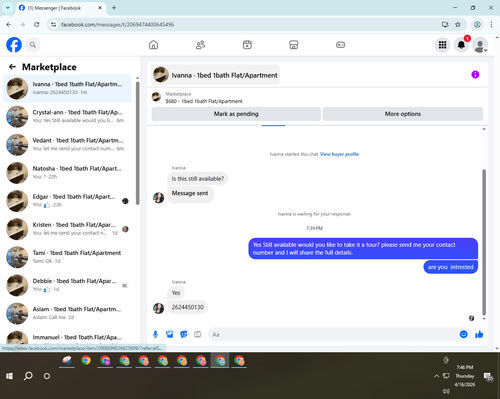Click the message input field
Screen dimensions: 500x399
(333, 334)
